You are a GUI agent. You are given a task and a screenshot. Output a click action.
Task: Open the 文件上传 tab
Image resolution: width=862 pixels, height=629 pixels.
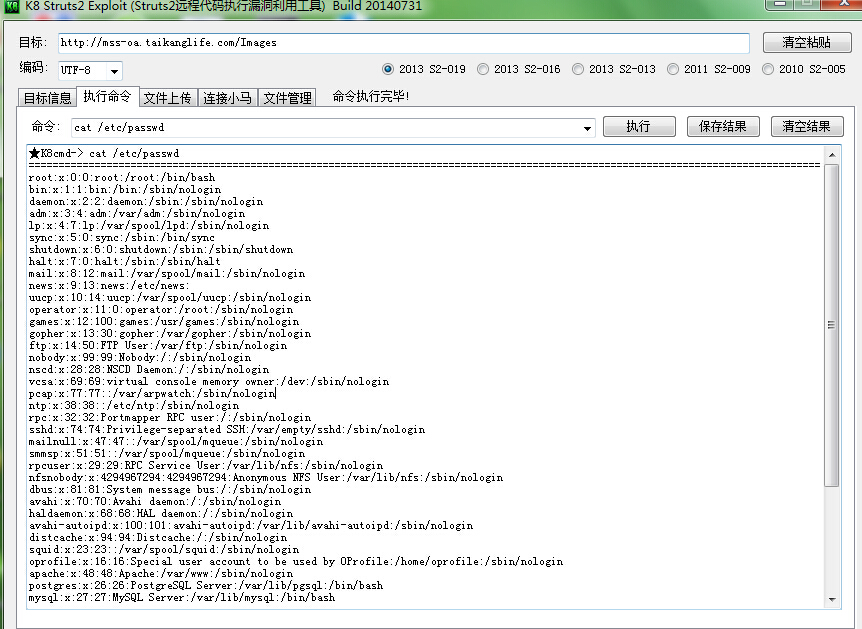[168, 98]
